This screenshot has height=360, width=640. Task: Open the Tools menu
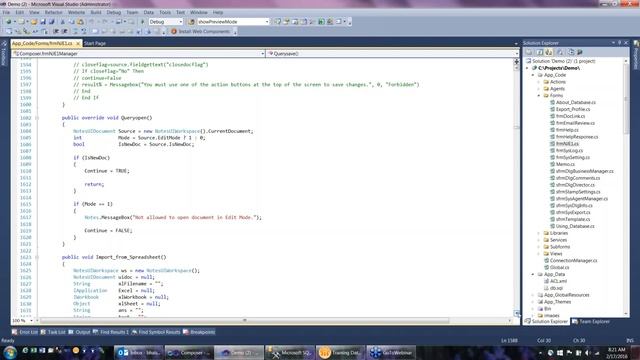[165, 13]
